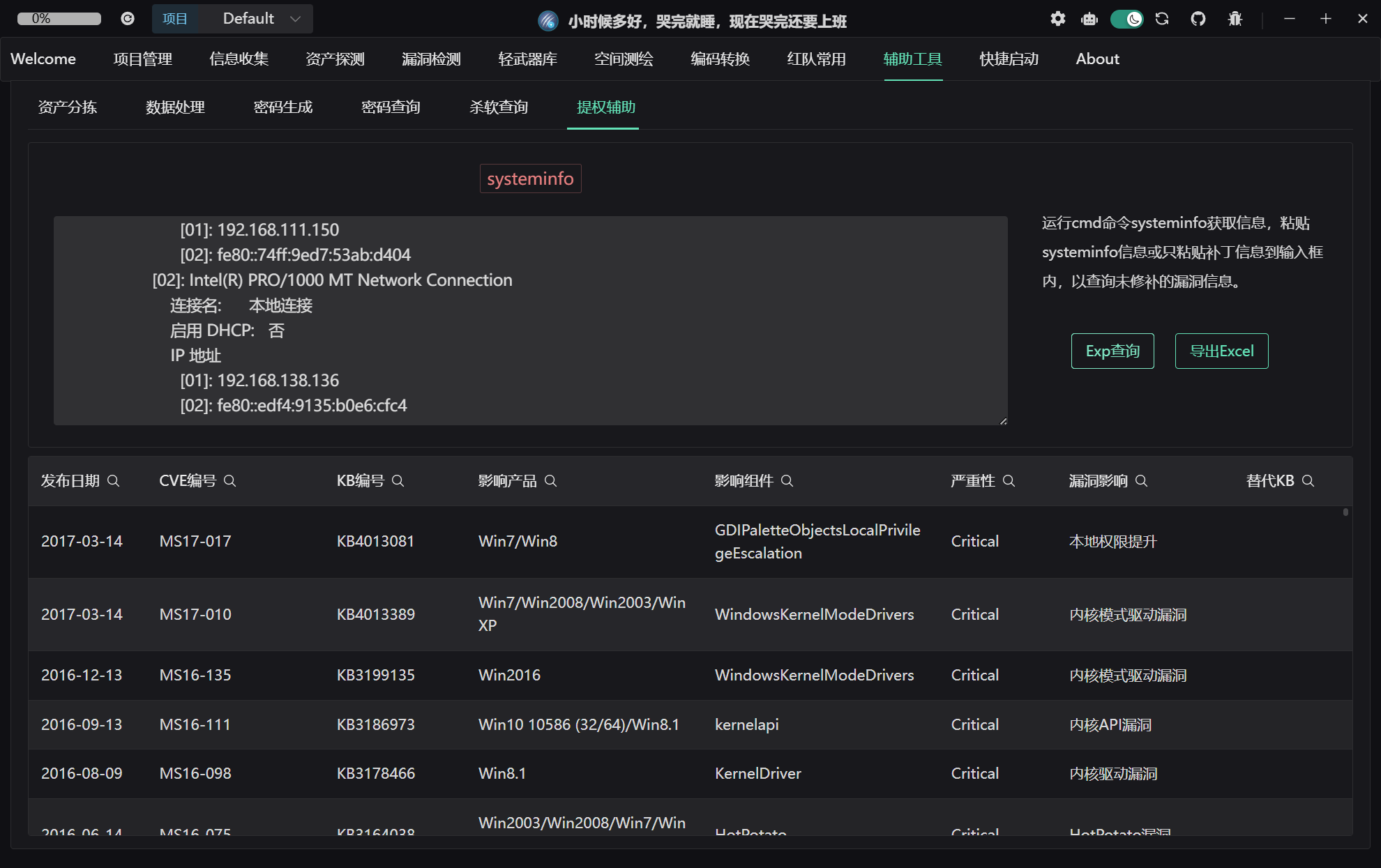Click the 0% progress bar
The width and height of the screenshot is (1381, 868).
pos(59,19)
